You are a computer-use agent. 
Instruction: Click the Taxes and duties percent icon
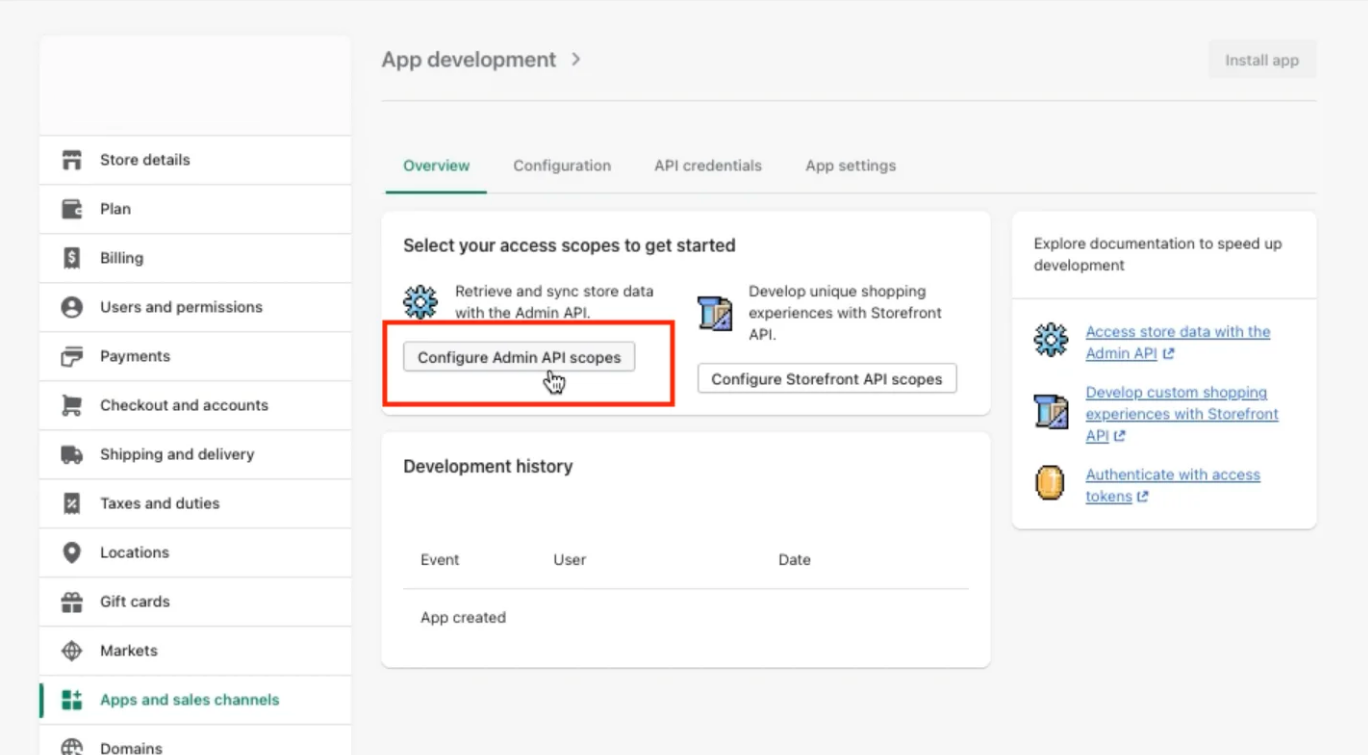tap(72, 503)
